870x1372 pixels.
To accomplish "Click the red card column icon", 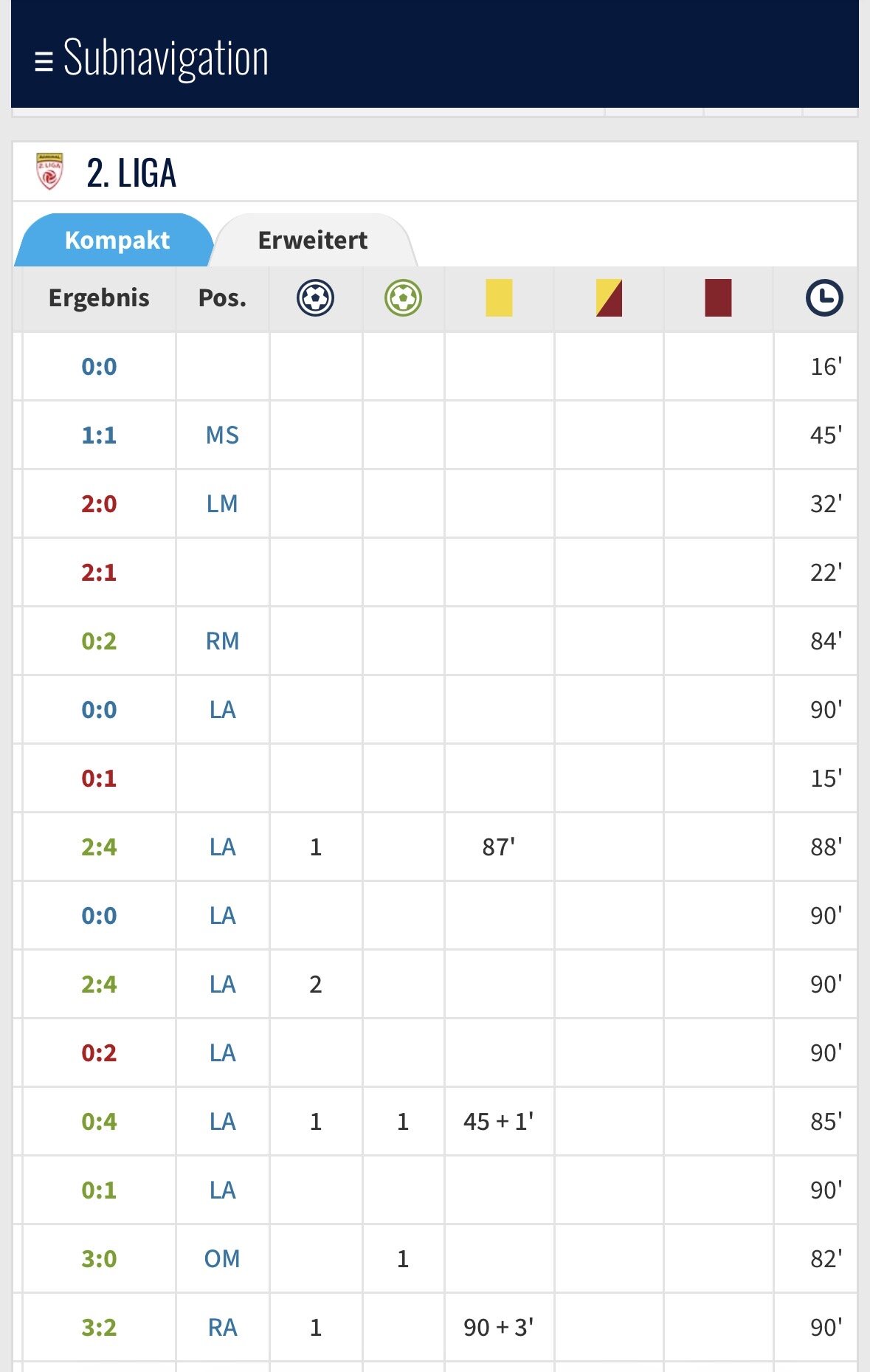I will coord(718,298).
